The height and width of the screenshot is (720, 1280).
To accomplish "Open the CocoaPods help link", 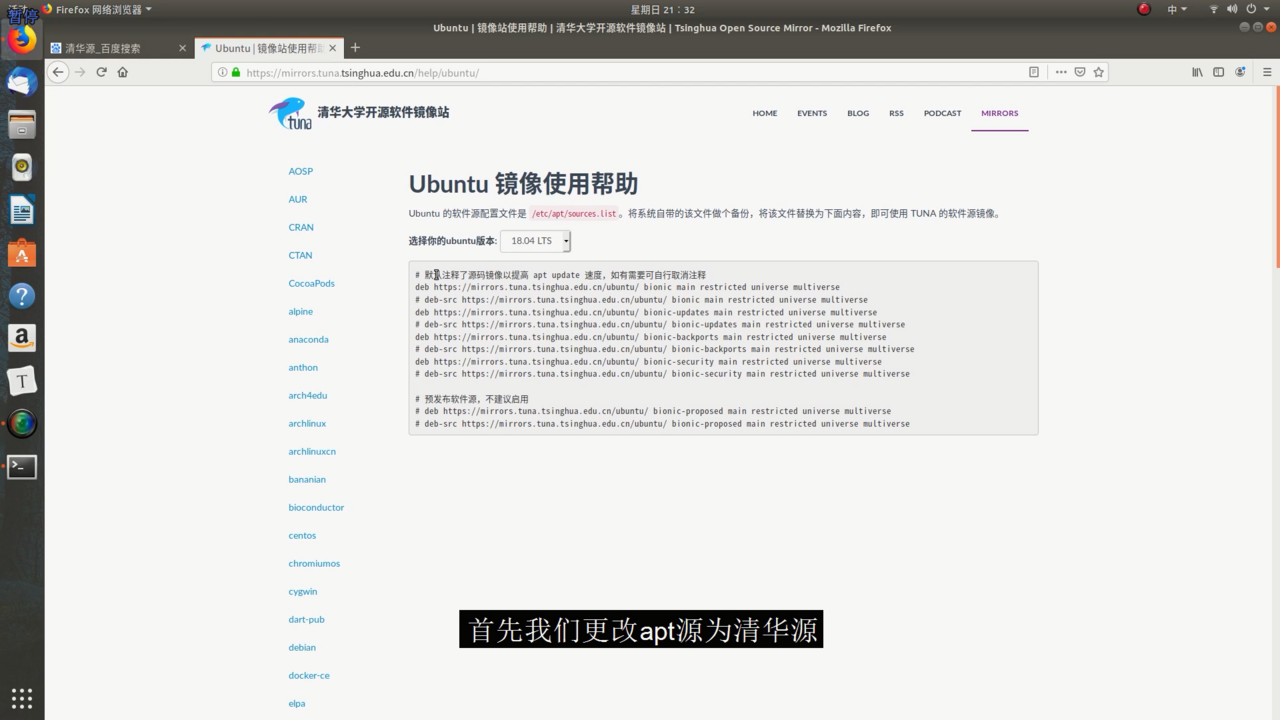I will click(312, 283).
